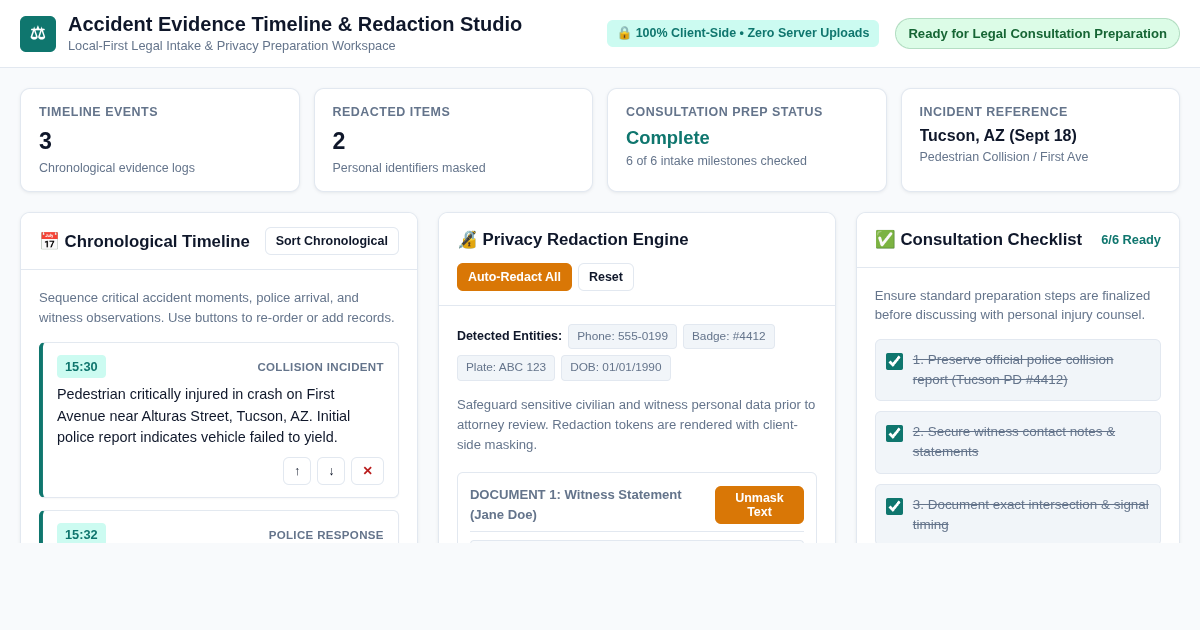Select the Badge: #4412 entity chip
Screen dimensions: 1200x630
pyautogui.click(x=729, y=337)
